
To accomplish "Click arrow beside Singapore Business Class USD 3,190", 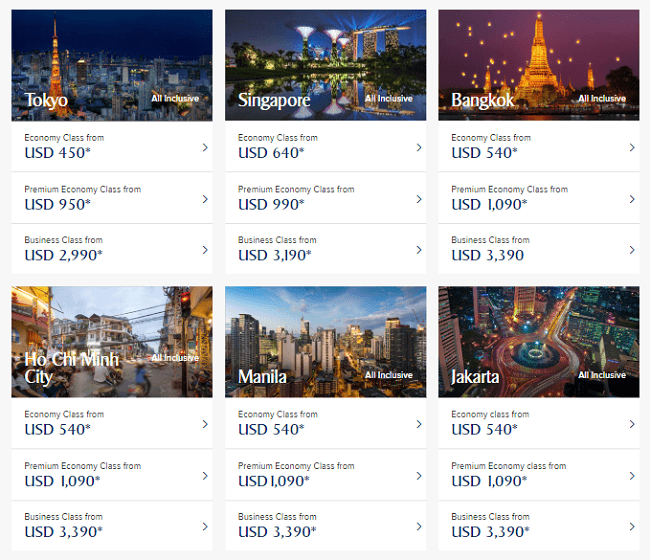I will pos(419,250).
